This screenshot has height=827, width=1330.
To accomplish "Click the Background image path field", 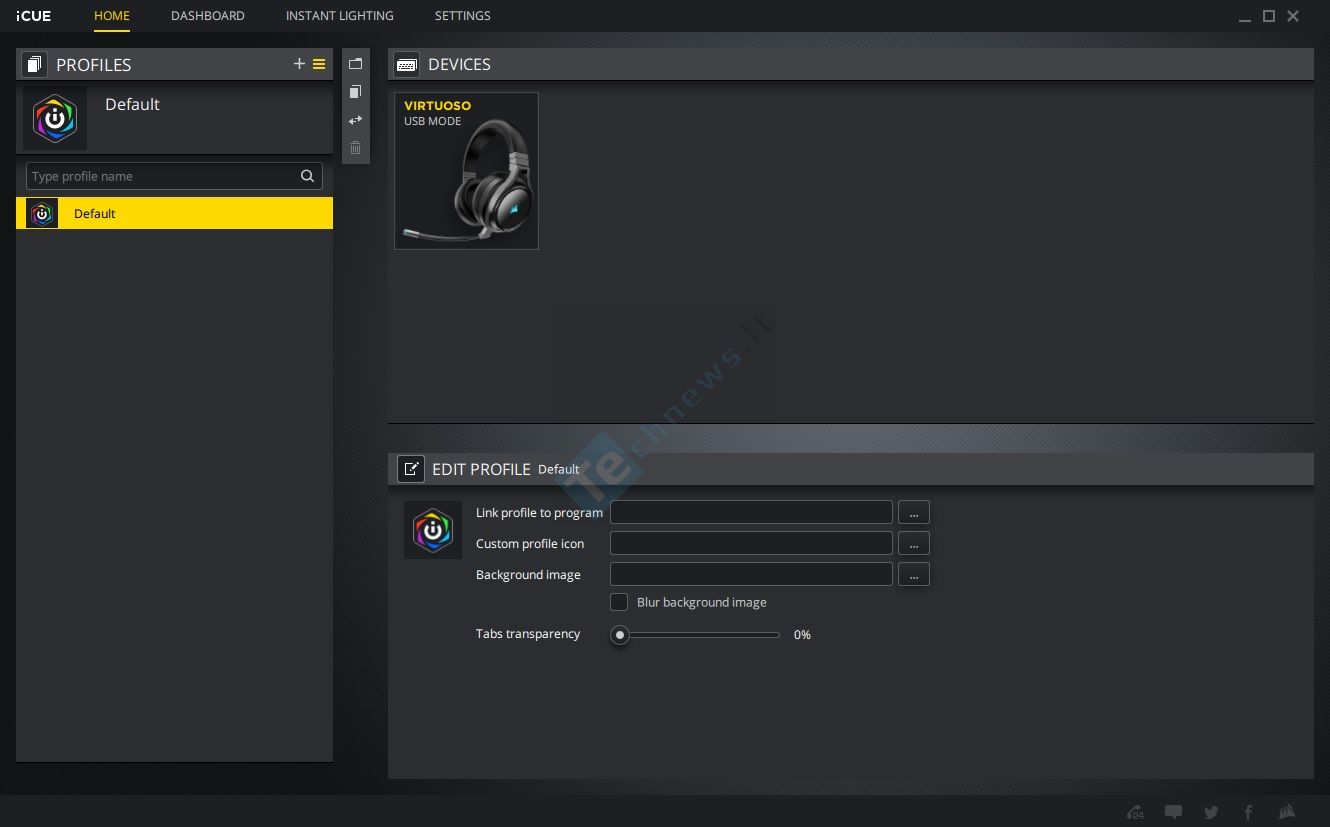I will pyautogui.click(x=751, y=574).
